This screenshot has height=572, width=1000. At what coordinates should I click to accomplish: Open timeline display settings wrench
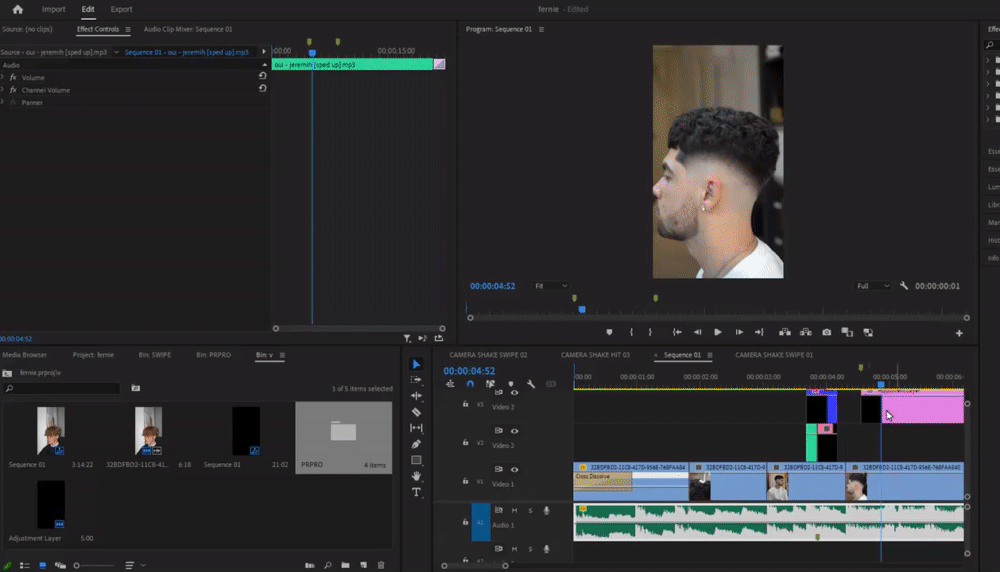[531, 384]
